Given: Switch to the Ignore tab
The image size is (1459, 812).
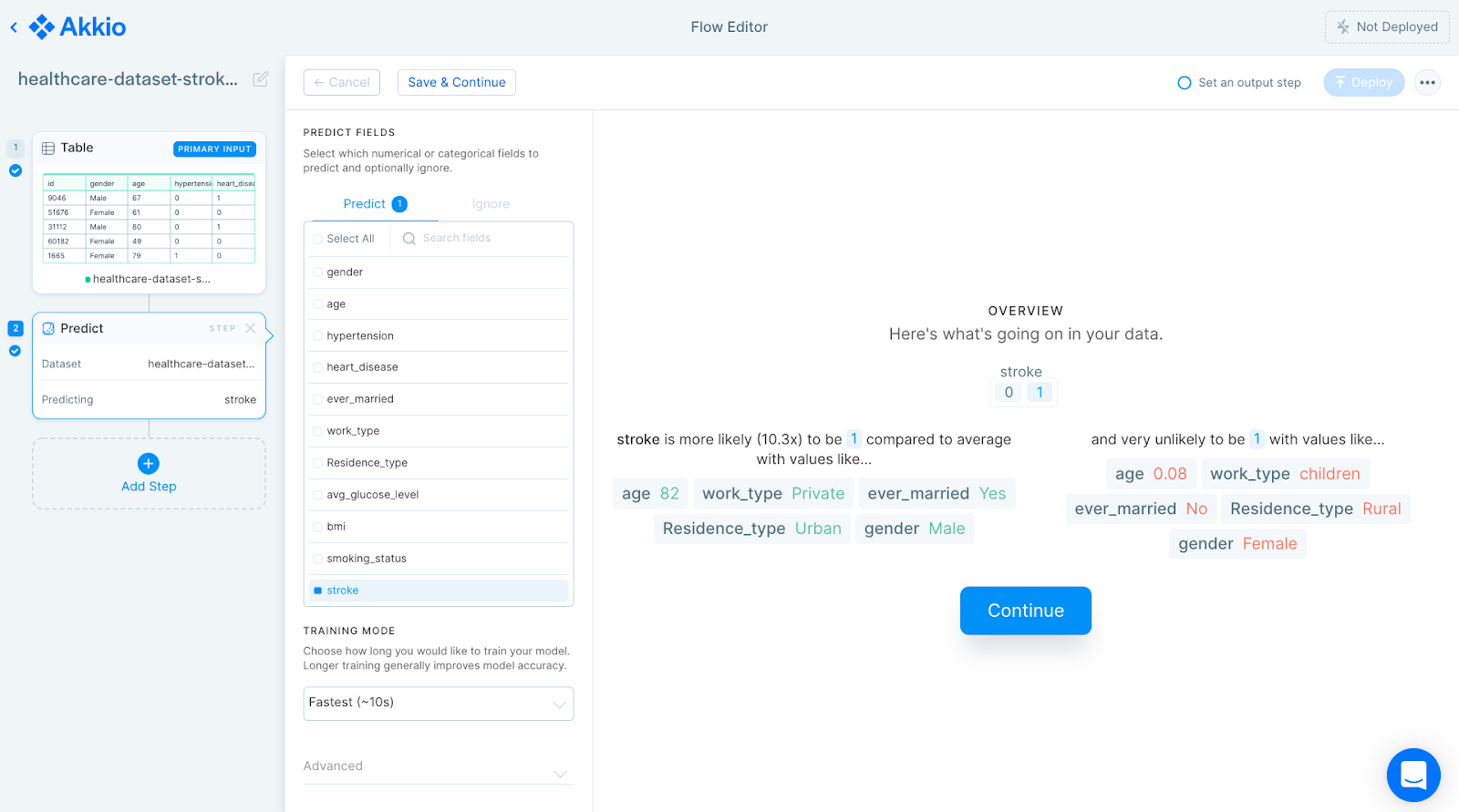Looking at the screenshot, I should click(x=491, y=204).
